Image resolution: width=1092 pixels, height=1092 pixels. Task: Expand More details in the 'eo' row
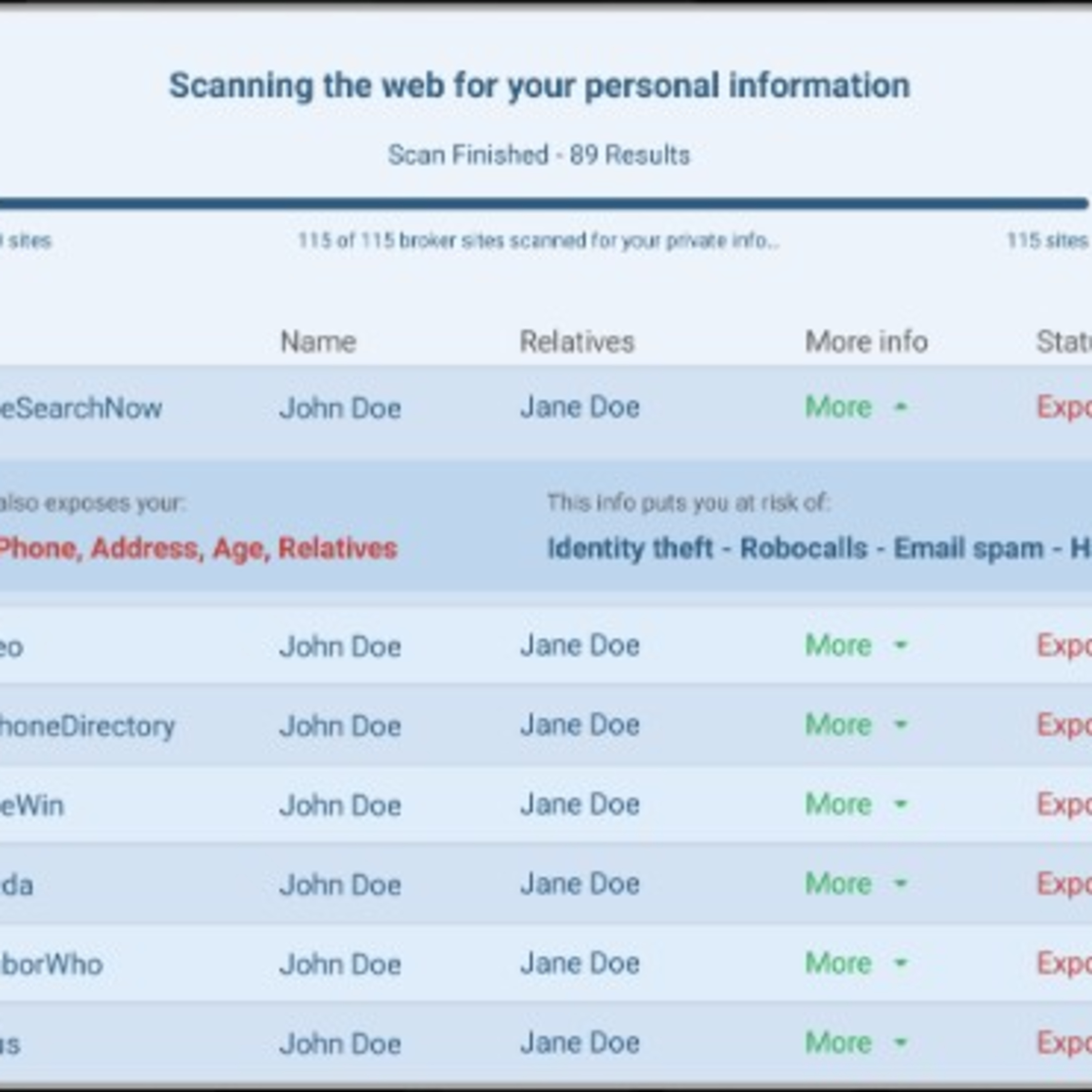click(838, 645)
